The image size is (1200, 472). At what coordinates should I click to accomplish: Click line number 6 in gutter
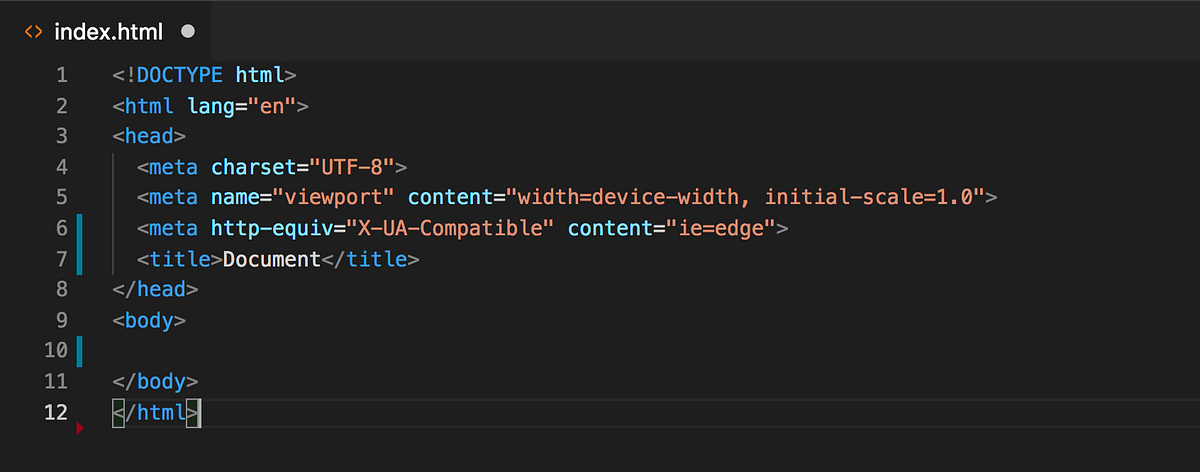62,228
